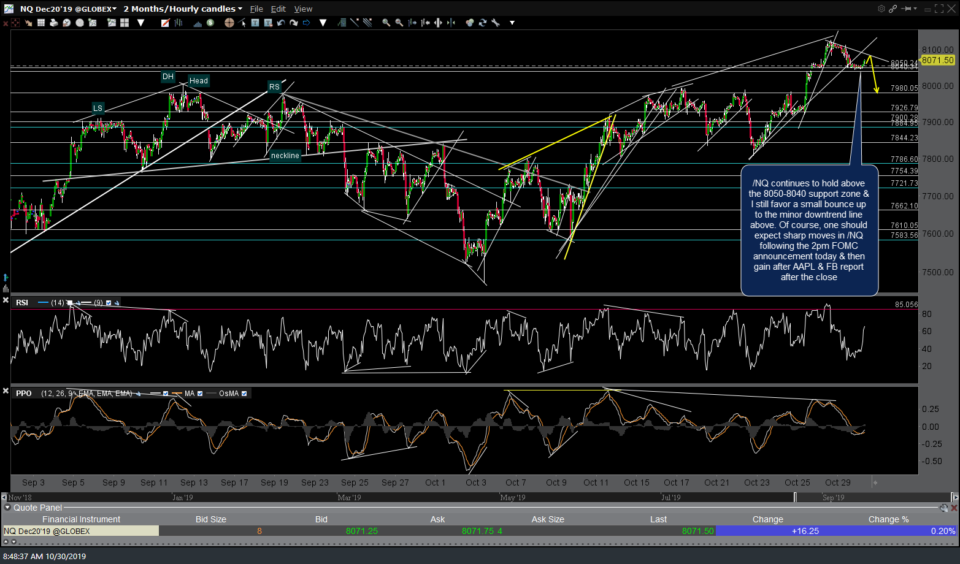Click the chain link grouping icon
The height and width of the screenshot is (564, 960).
pos(893,9)
